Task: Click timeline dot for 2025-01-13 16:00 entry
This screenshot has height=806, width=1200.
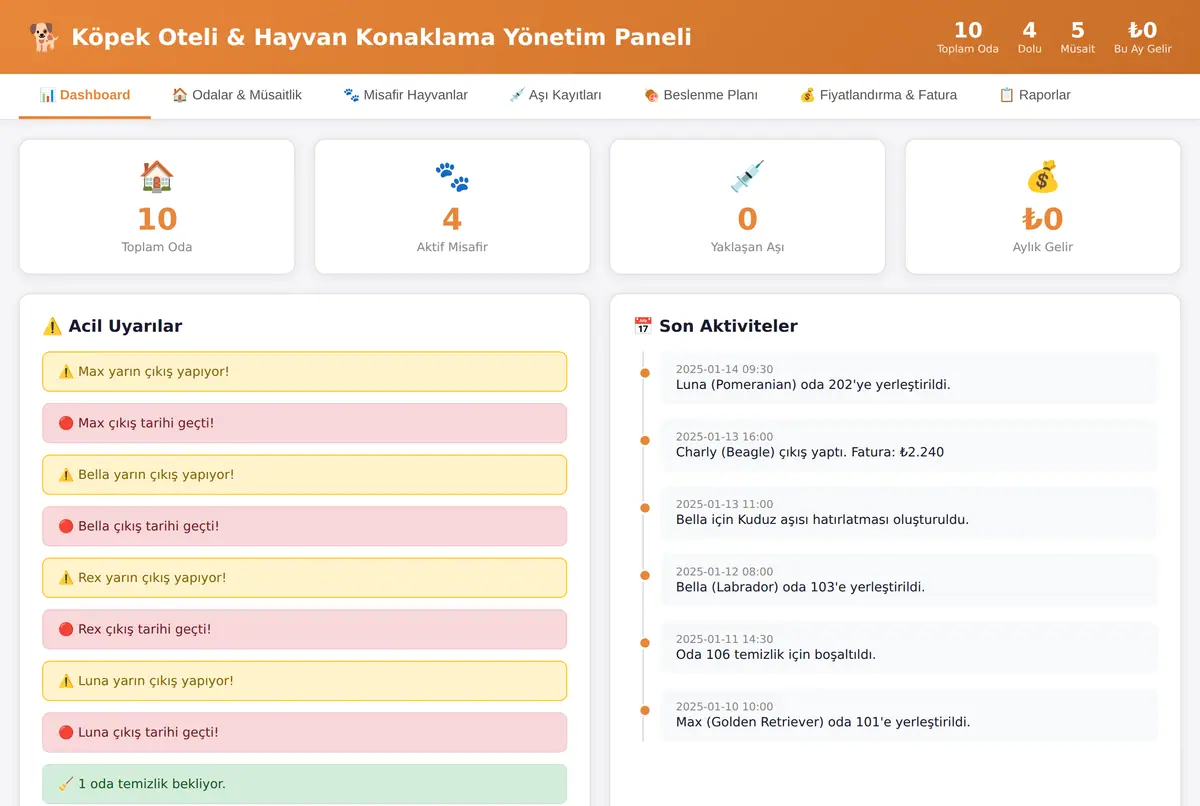Action: click(645, 440)
